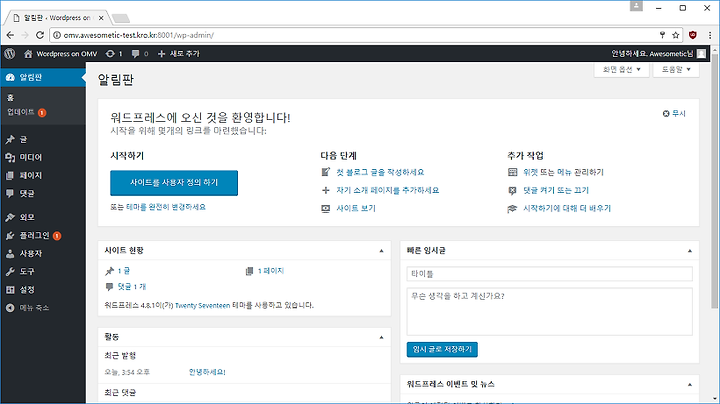The height and width of the screenshot is (404, 720).
Task: Close the 알림판 browser tab
Action: 101,18
